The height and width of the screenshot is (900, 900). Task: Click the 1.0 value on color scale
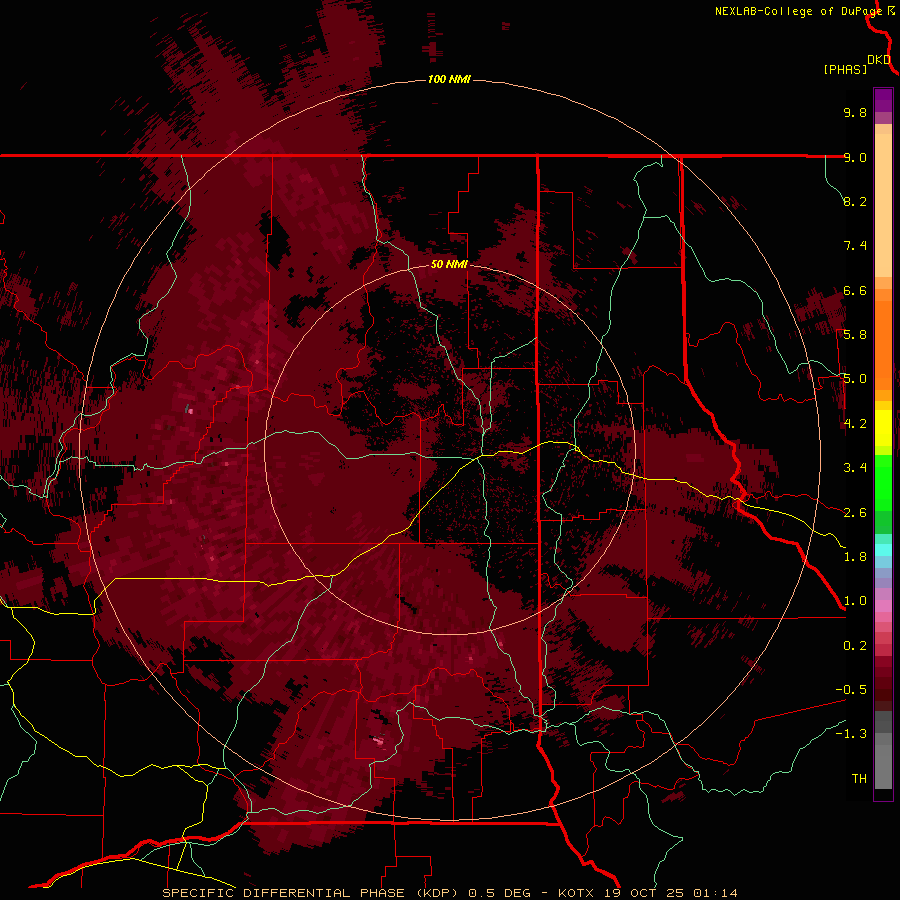[855, 601]
